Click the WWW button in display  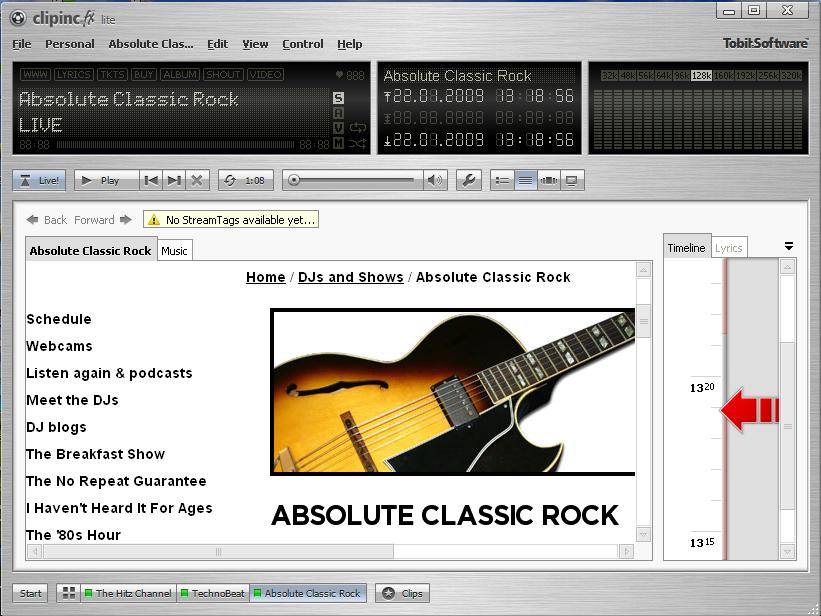[36, 74]
